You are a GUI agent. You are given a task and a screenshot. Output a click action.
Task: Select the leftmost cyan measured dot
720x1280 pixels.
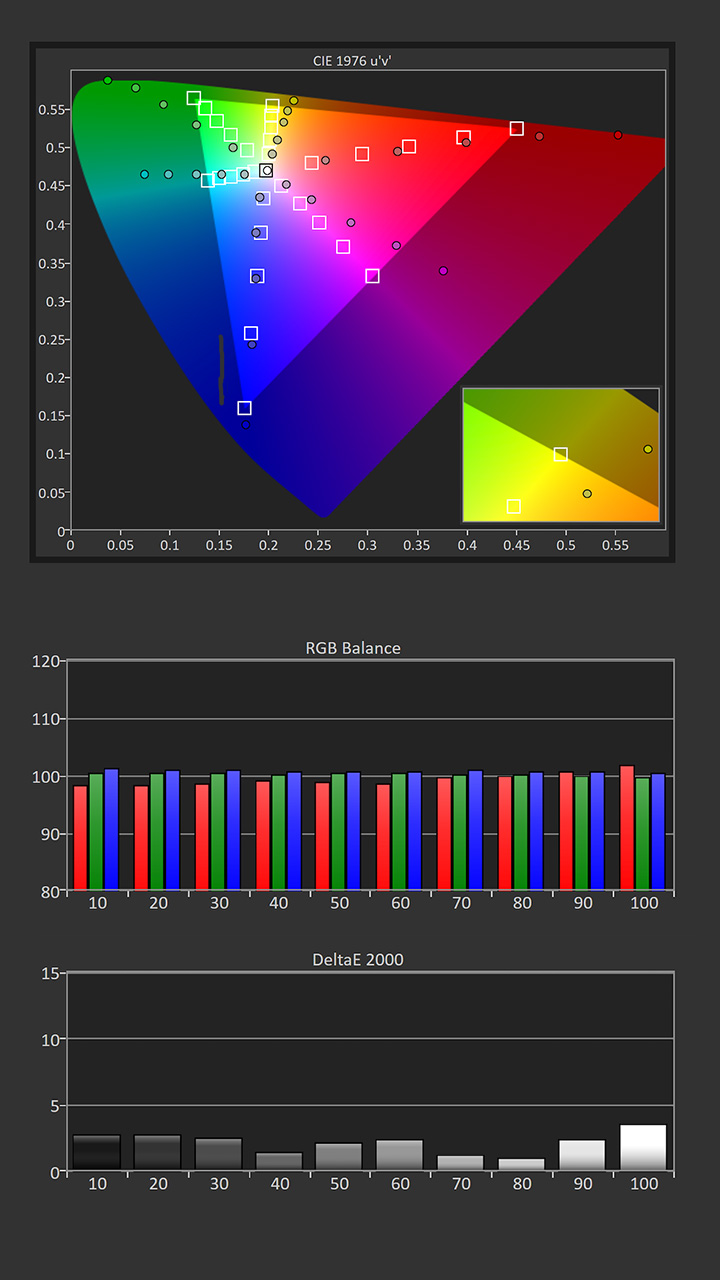pos(145,174)
